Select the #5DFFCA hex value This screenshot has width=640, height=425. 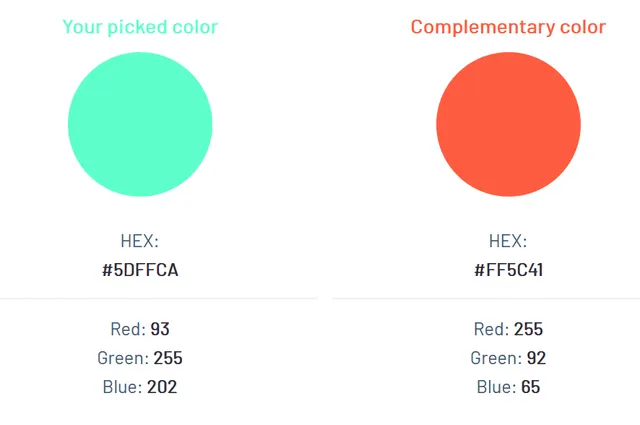140,270
